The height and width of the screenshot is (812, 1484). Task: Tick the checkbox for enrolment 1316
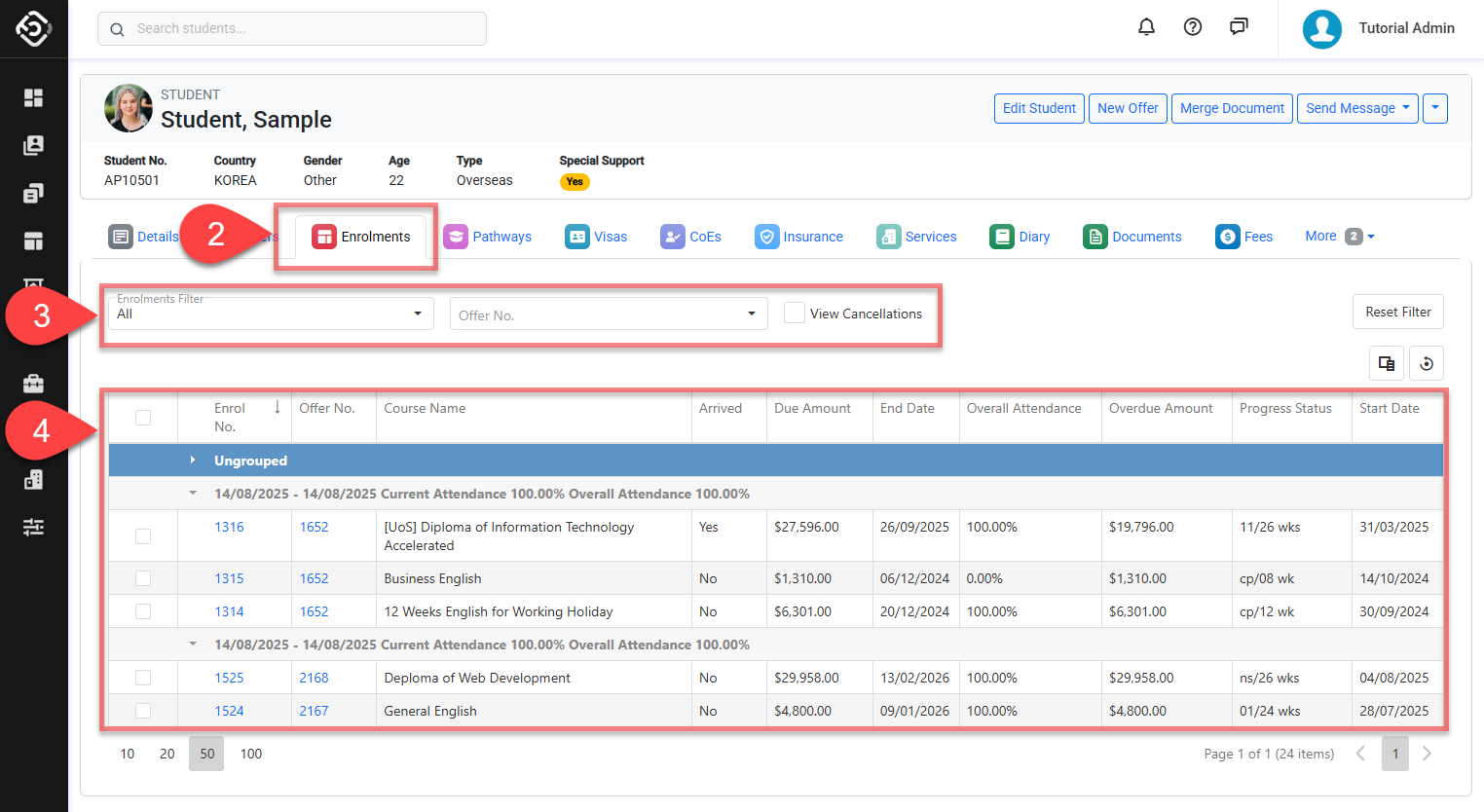[143, 536]
